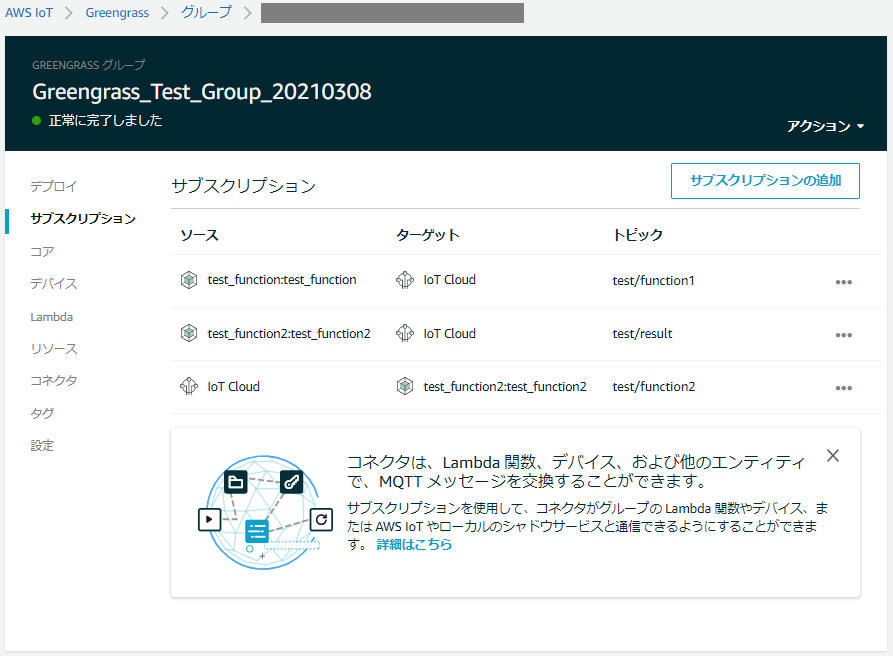The height and width of the screenshot is (656, 893).
Task: Click the 正常に完了しました status text
Action: [105, 121]
